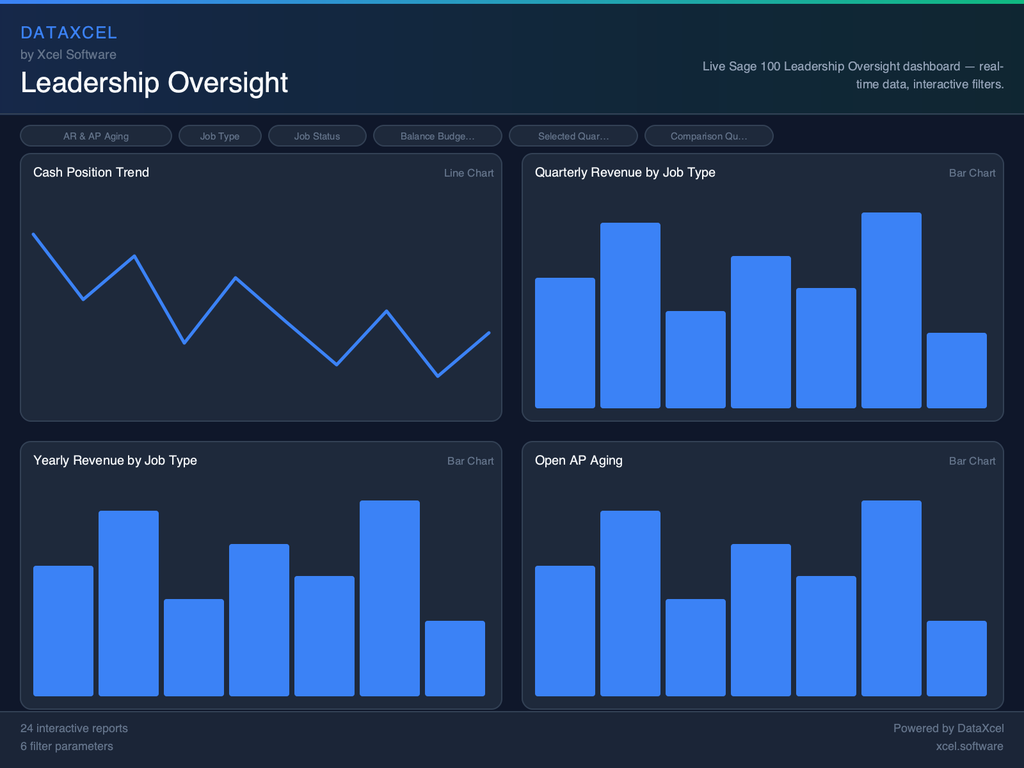Screen dimensions: 1024x768
Task: Click the Line Chart type label
Action: tap(468, 173)
